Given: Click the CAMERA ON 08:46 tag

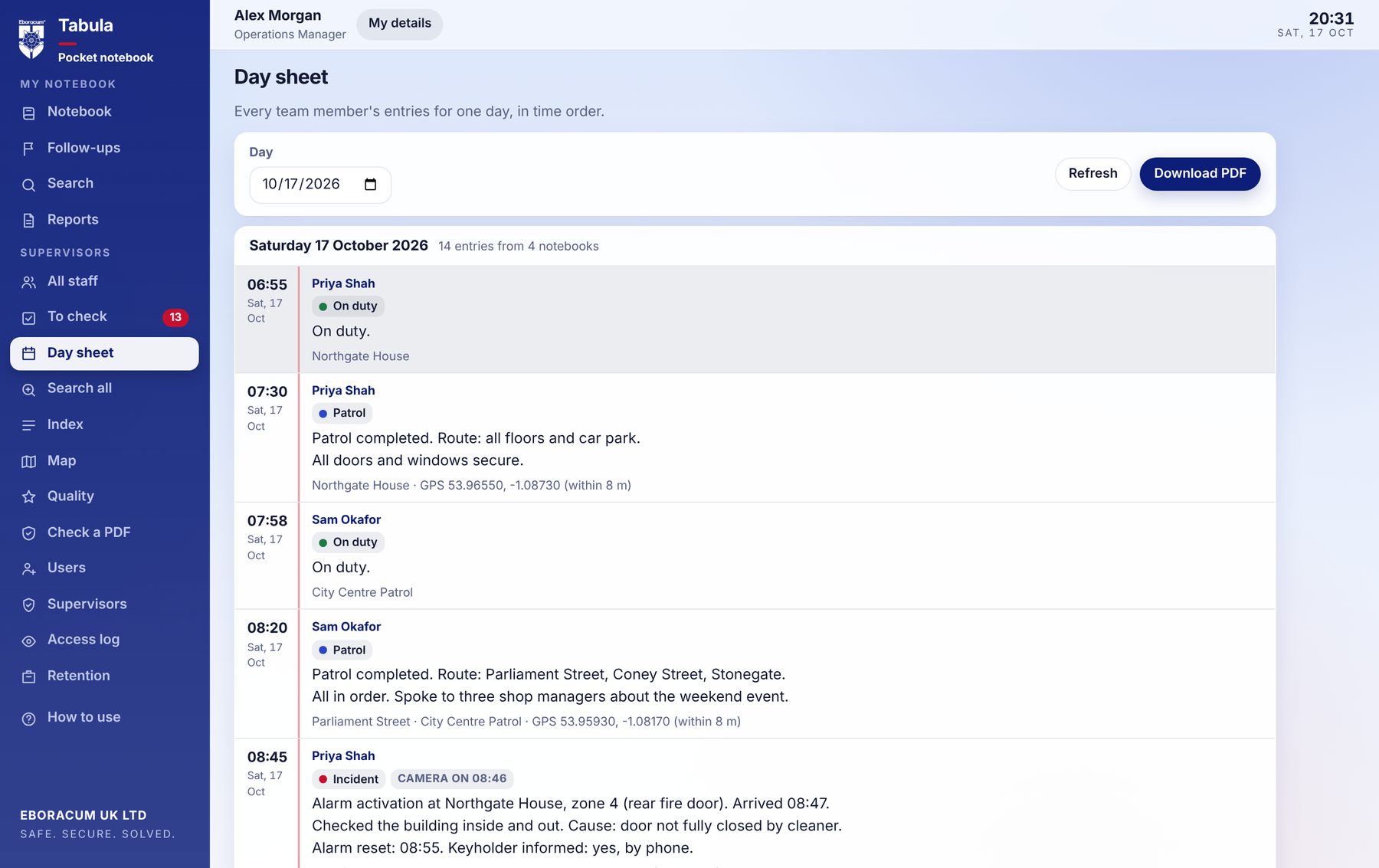Looking at the screenshot, I should point(452,779).
